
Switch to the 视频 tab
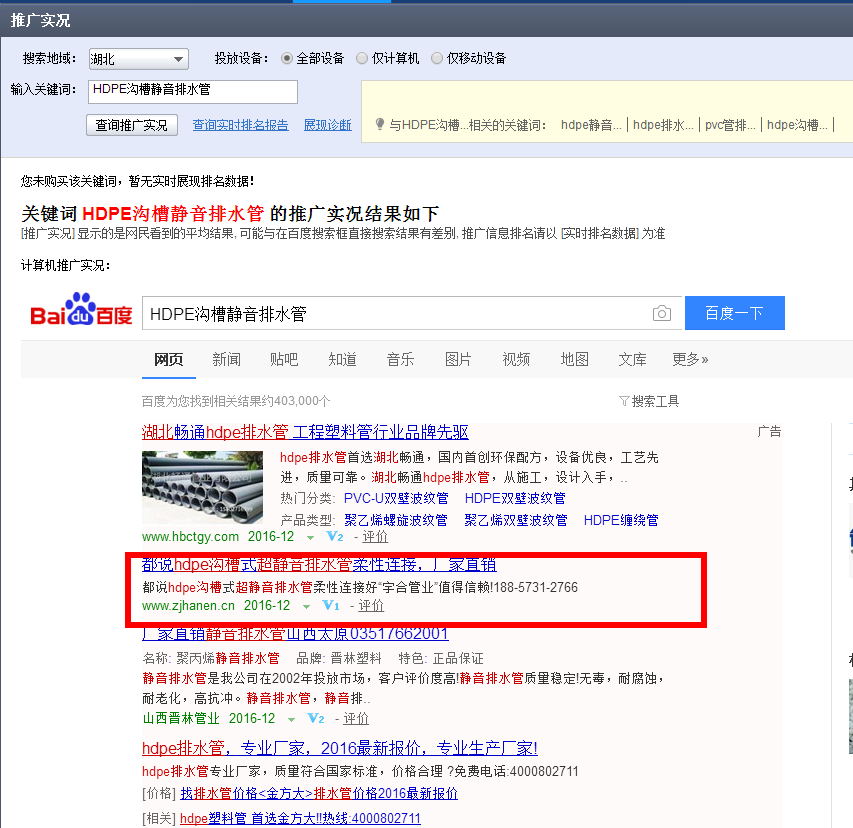pyautogui.click(x=516, y=360)
